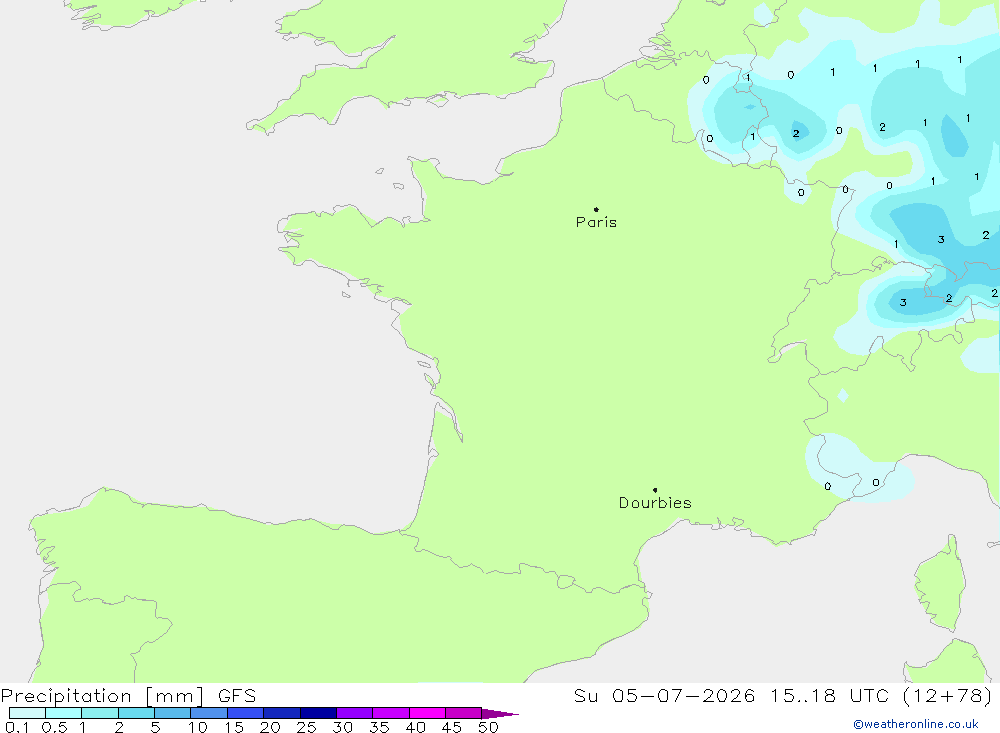The width and height of the screenshot is (1000, 733).
Task: Click the '(12+78)' forecast offset text
Action: [x=948, y=696]
